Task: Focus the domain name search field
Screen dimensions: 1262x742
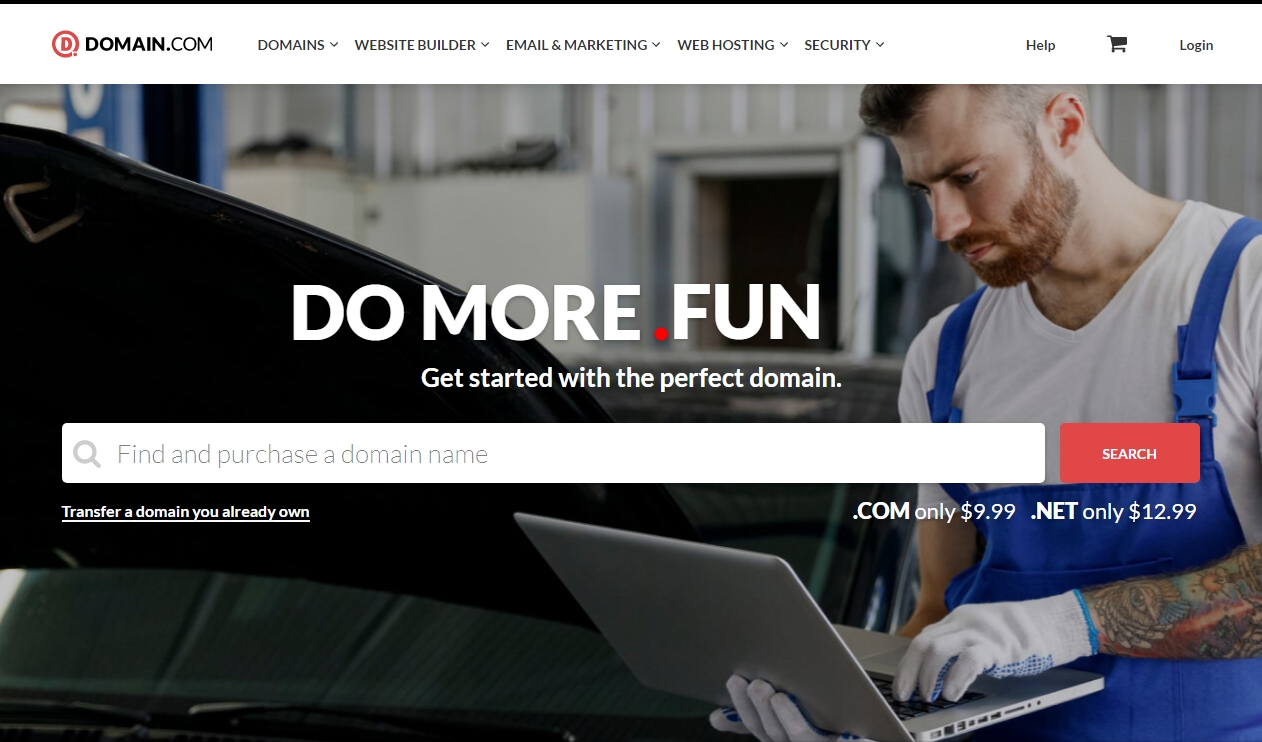Action: (553, 453)
